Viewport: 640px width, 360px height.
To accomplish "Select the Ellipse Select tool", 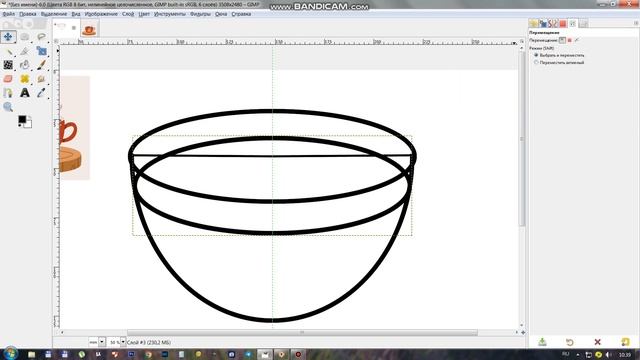I will pyautogui.click(x=24, y=37).
